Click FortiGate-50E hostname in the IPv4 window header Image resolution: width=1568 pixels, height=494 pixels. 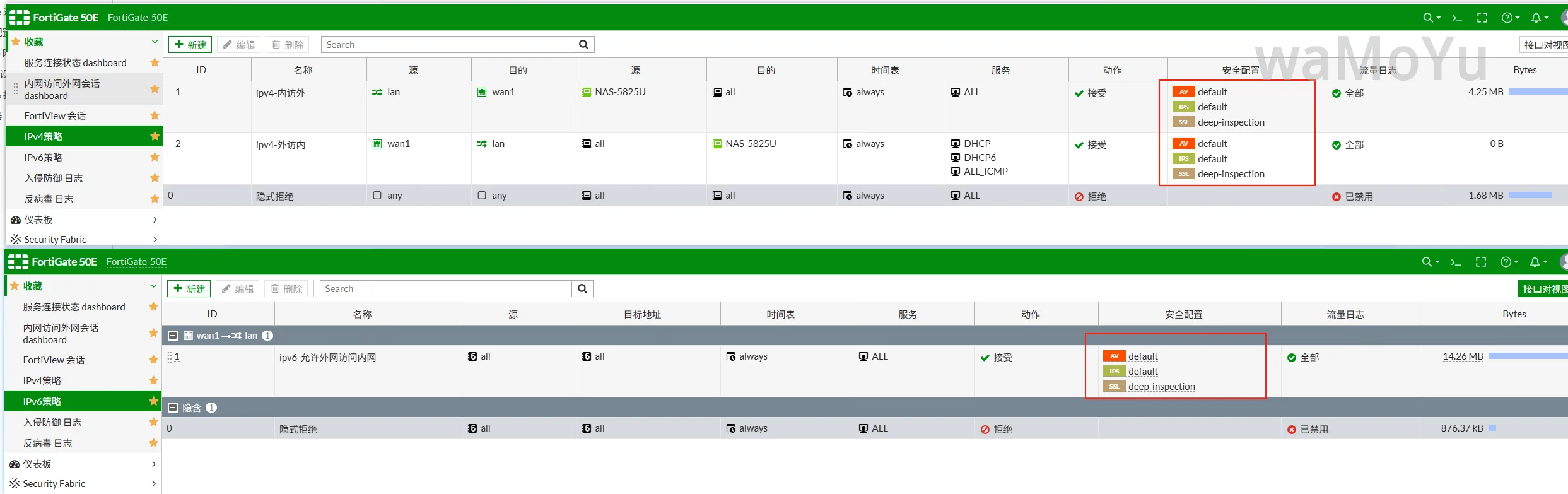tap(137, 18)
